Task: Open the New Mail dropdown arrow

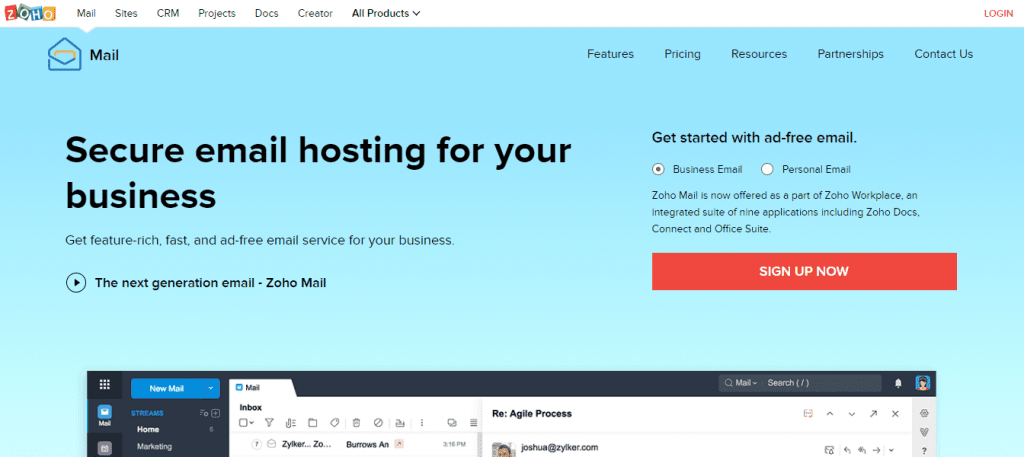Action: coord(210,388)
